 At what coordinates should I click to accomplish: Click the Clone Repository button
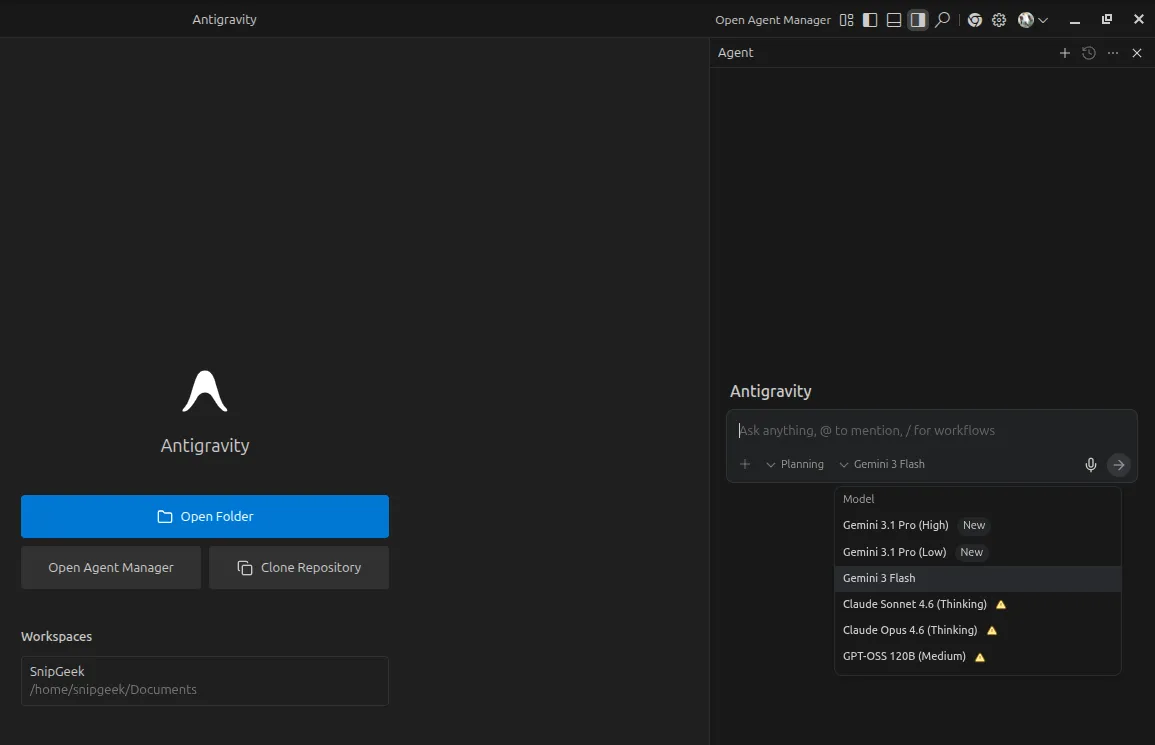[x=299, y=567]
